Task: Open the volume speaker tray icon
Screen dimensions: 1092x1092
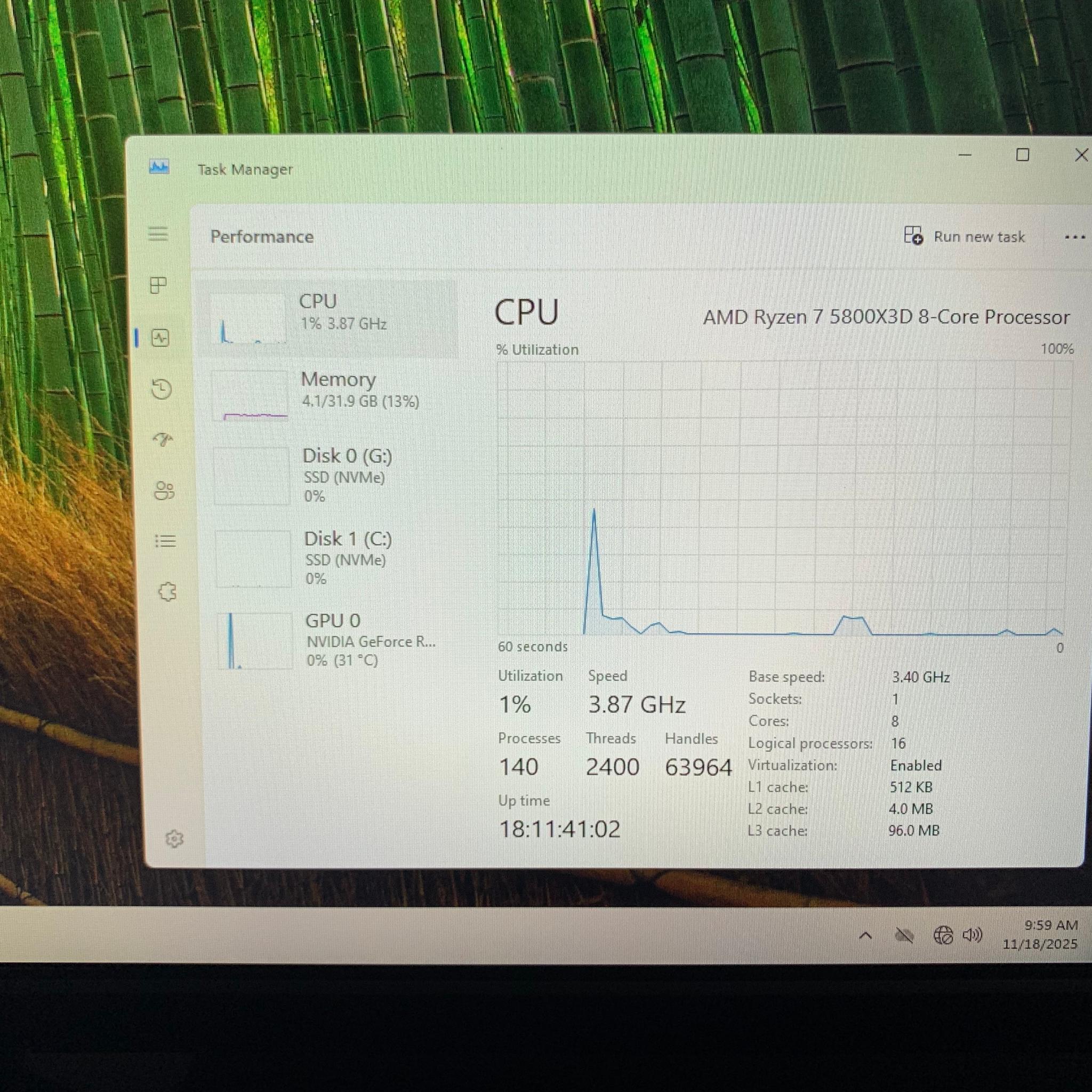Action: (973, 935)
